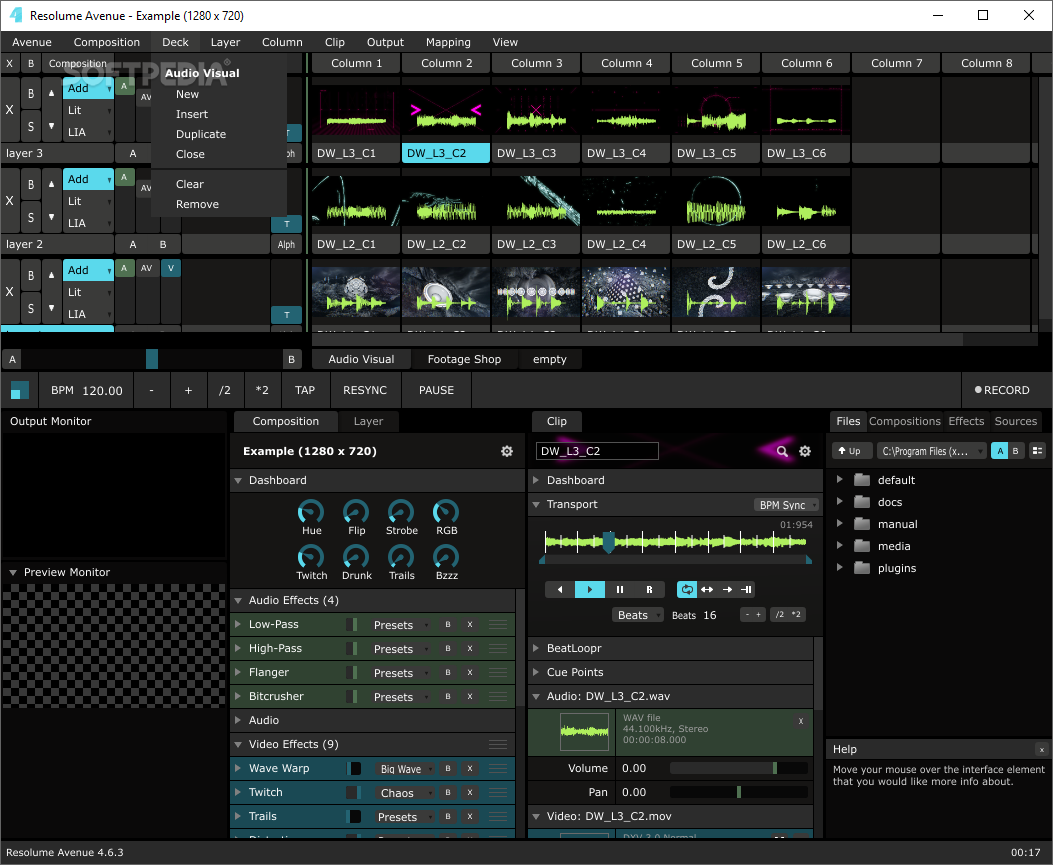Adjust the Flip dashboard knob
The width and height of the screenshot is (1053, 865).
point(356,512)
